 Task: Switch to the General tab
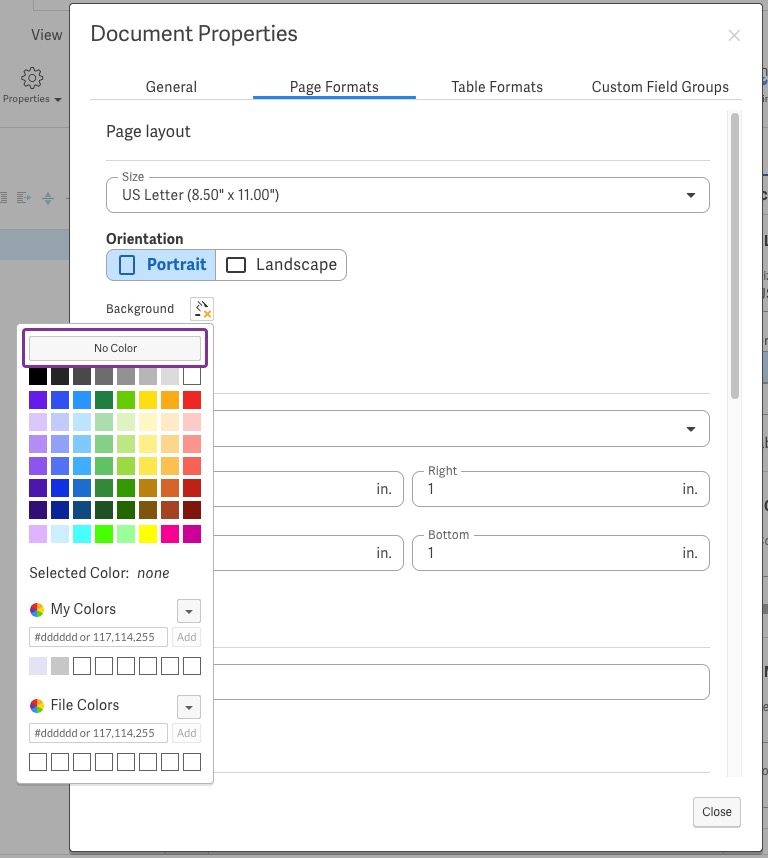[171, 87]
